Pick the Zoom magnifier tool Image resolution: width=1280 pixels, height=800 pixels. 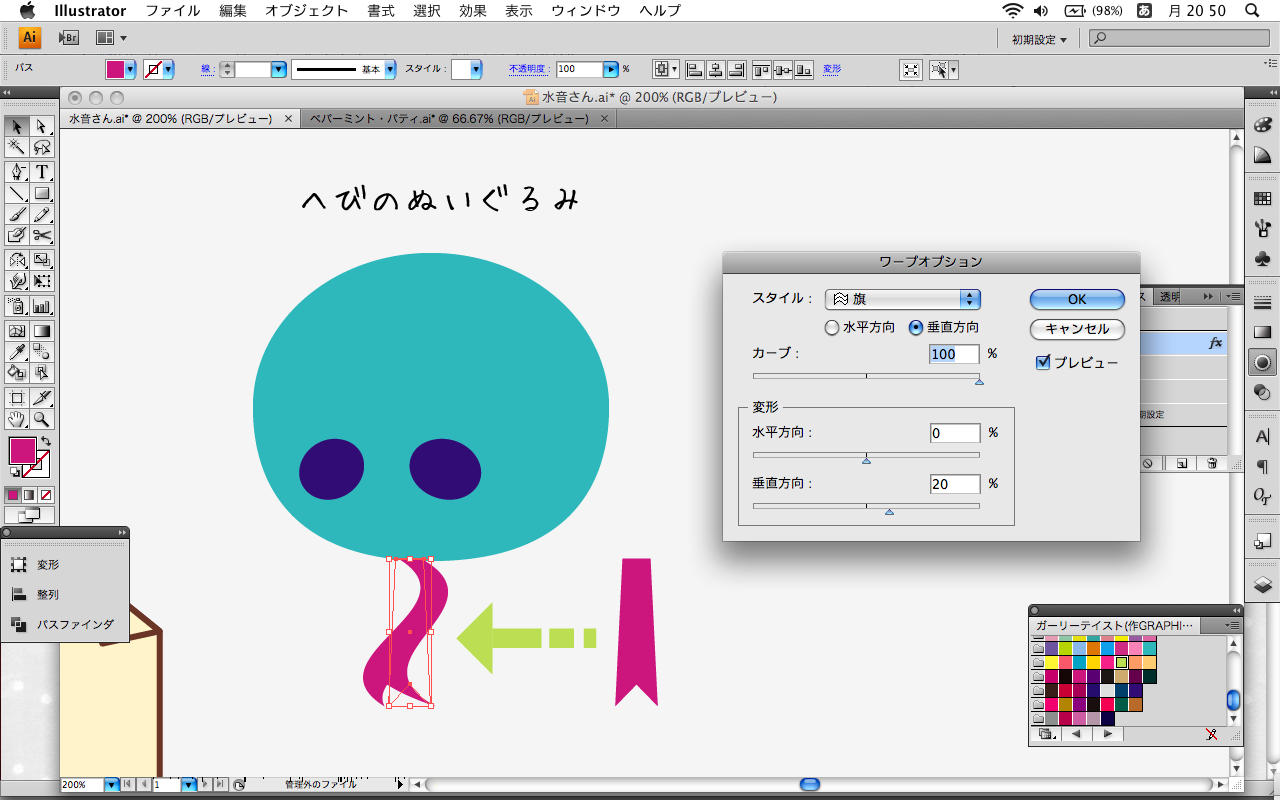point(42,419)
